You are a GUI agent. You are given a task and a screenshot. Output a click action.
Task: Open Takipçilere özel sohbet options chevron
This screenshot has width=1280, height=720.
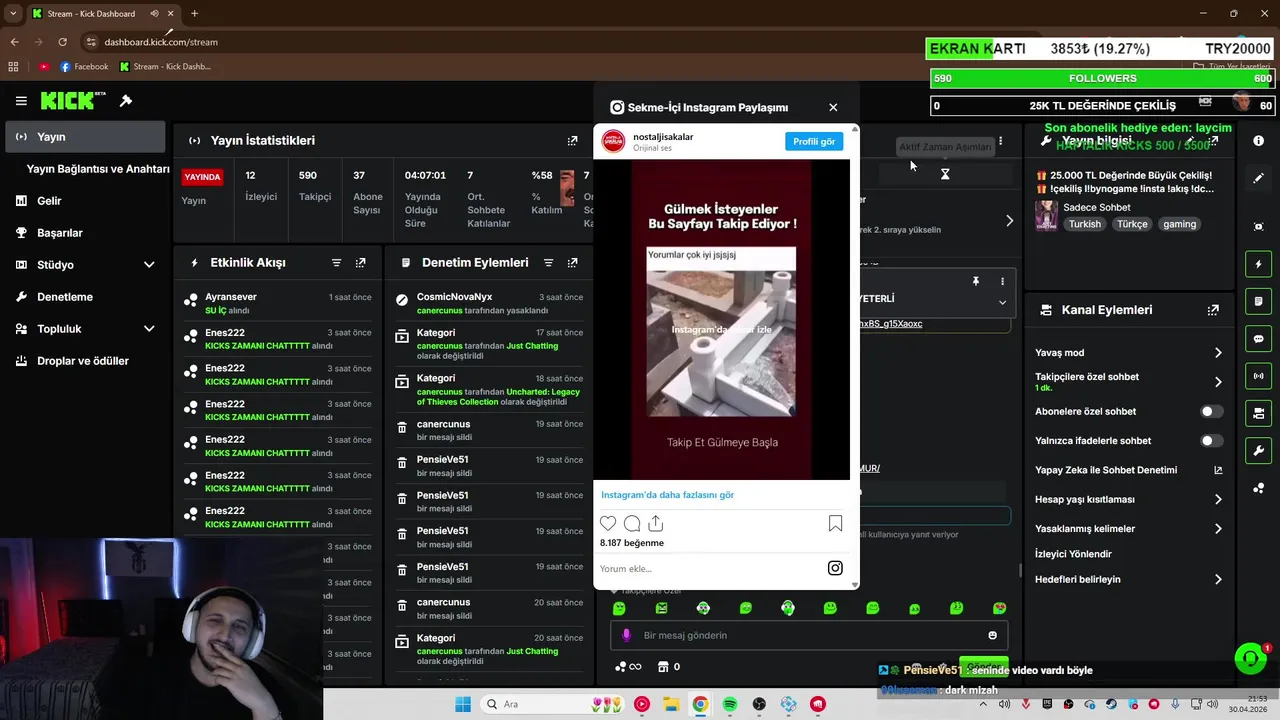1218,382
